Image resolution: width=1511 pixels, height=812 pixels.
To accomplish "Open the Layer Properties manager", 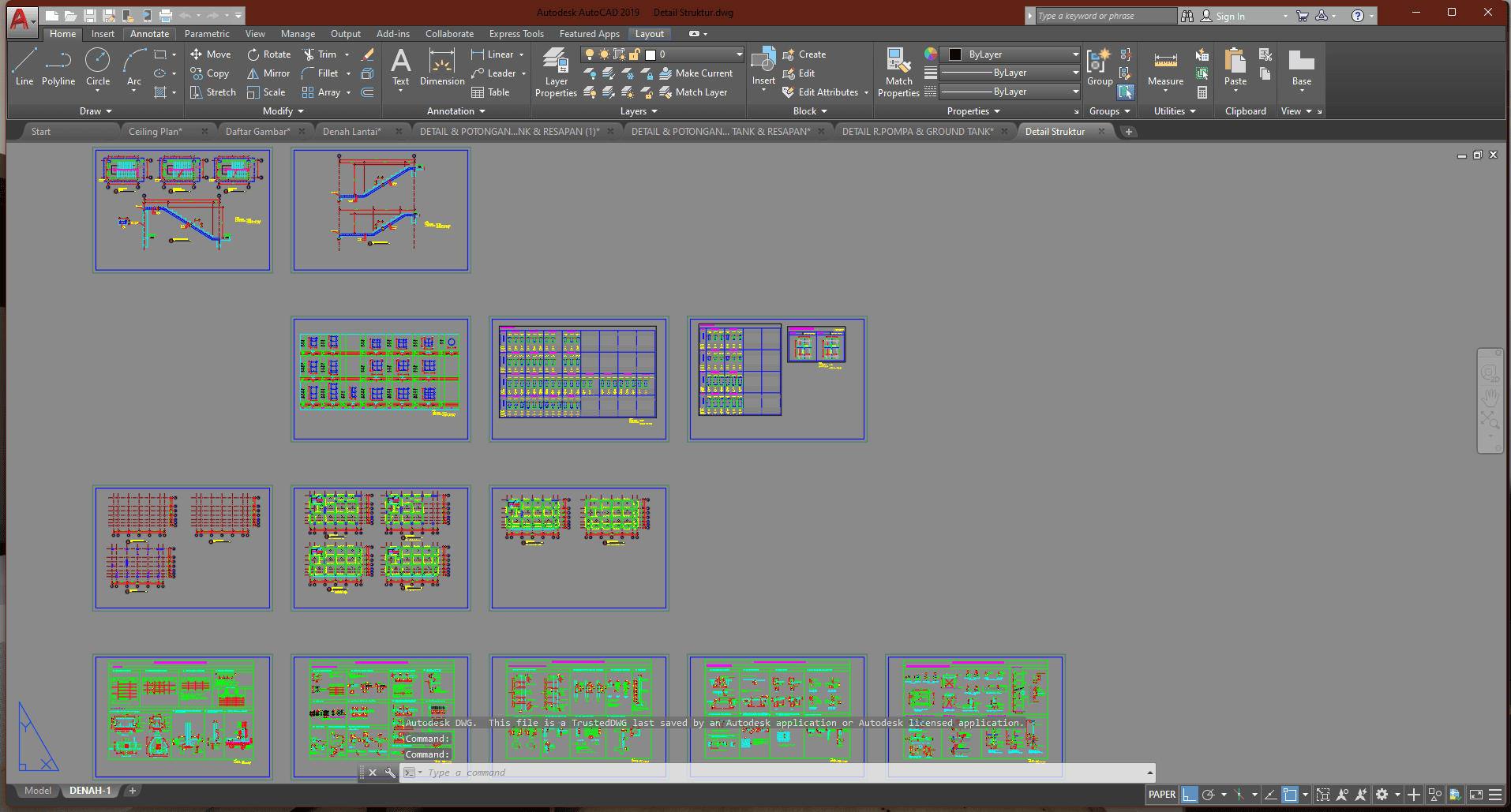I will (556, 72).
